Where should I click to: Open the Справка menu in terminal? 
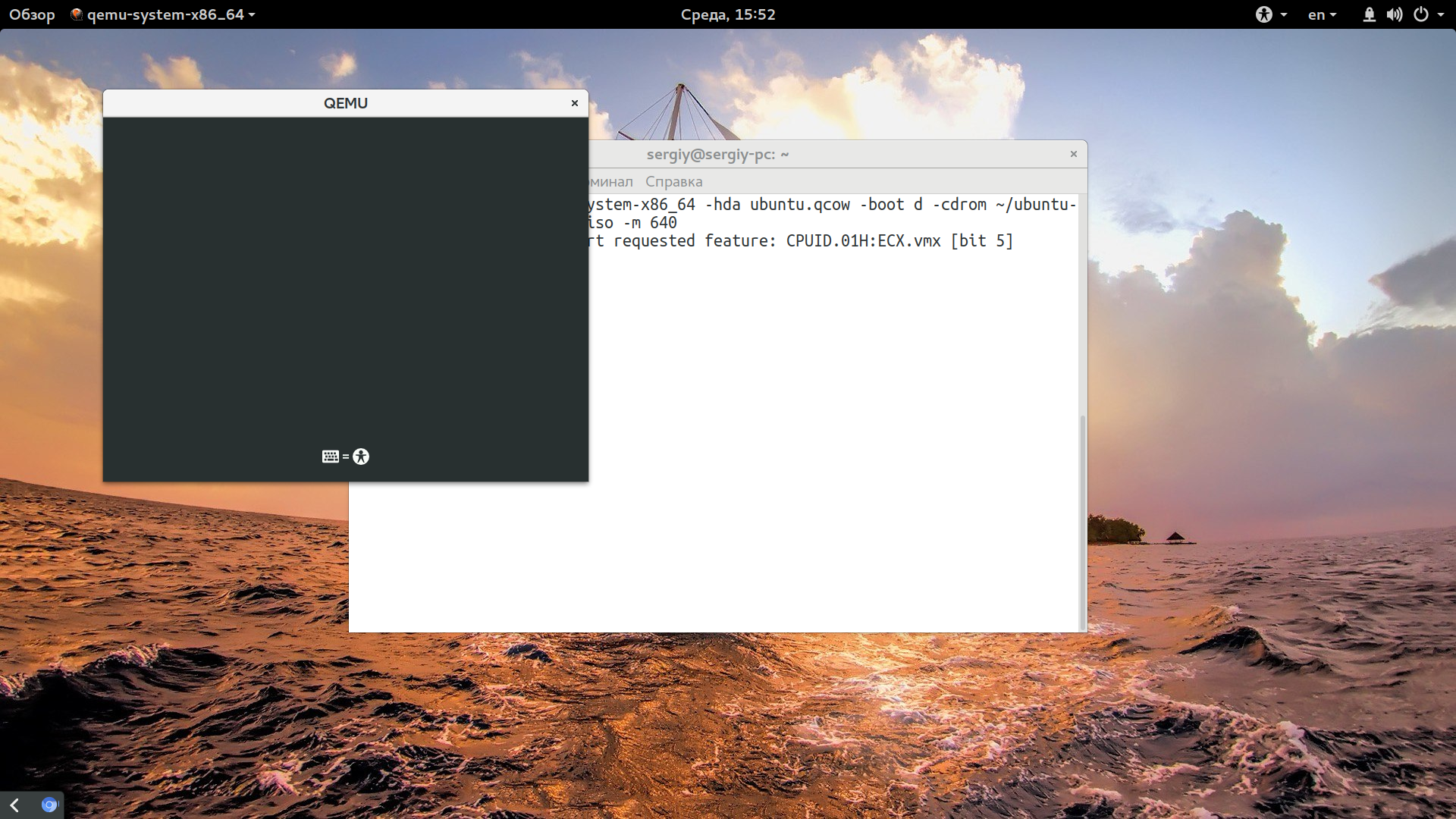[x=673, y=181]
